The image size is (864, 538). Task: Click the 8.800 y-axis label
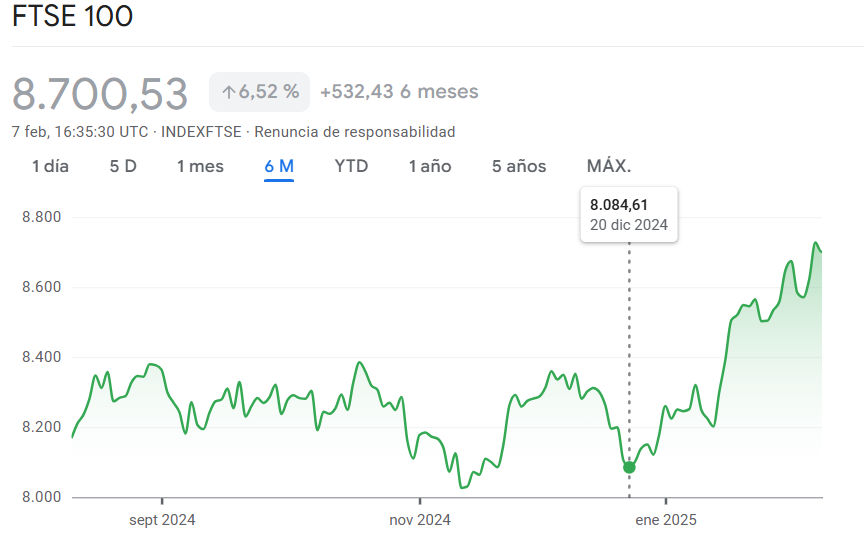tap(41, 217)
